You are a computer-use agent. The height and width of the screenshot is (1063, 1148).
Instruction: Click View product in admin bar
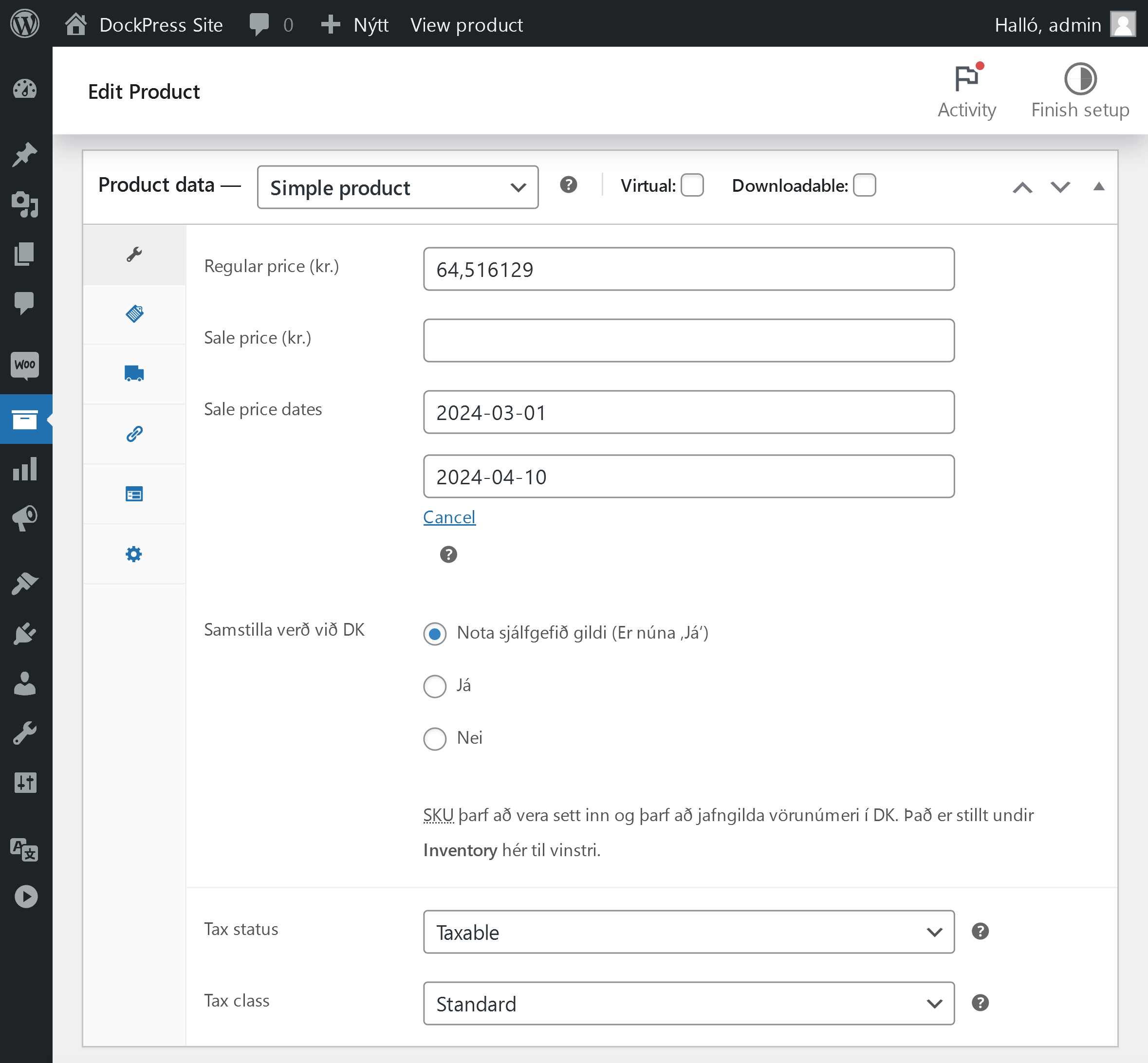466,25
